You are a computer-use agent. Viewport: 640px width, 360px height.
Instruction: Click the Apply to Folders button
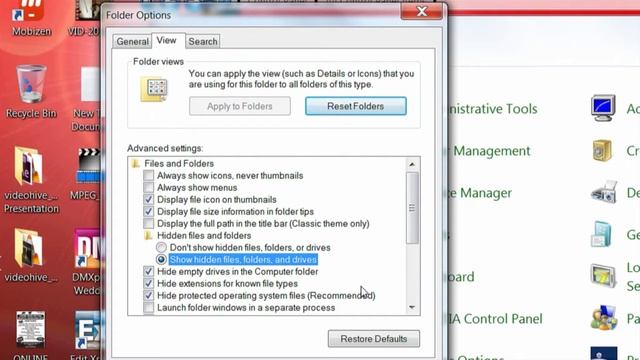(240, 106)
